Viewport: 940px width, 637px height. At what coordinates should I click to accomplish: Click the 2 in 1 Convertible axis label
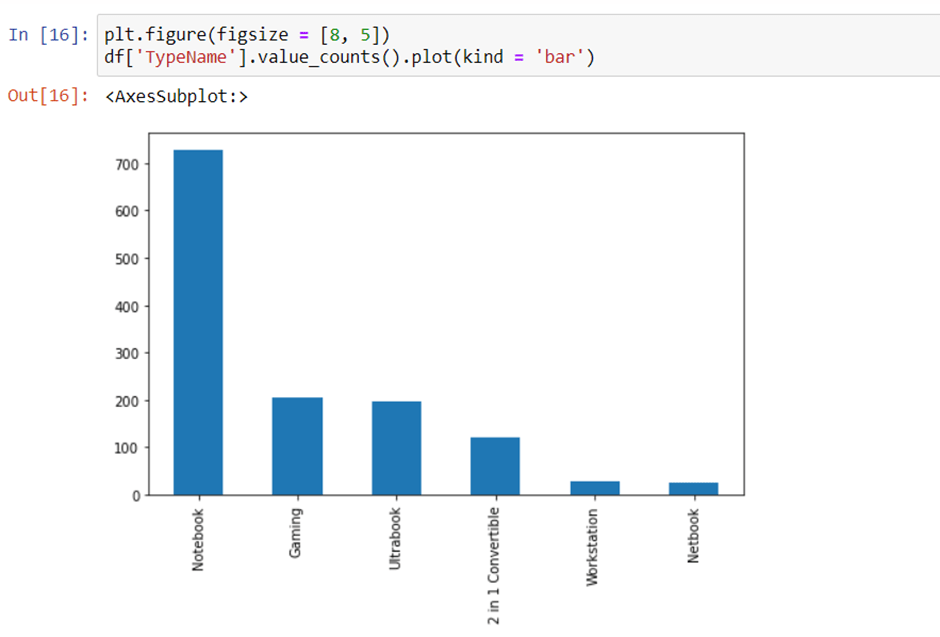tap(493, 566)
